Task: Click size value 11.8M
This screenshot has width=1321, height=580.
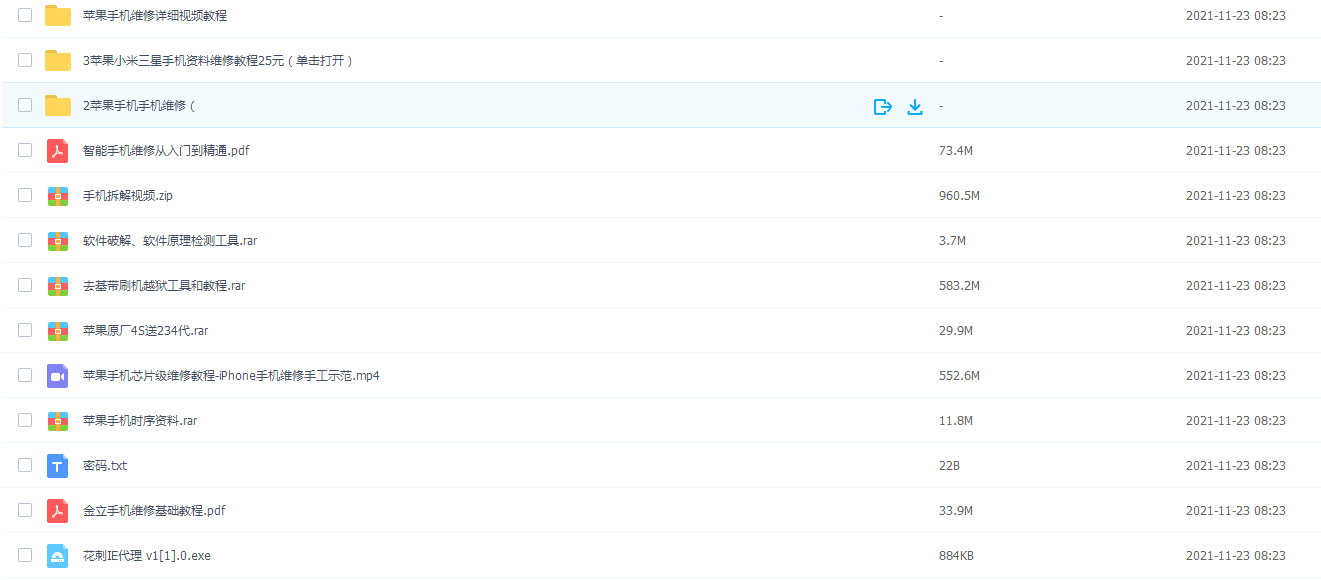Action: tap(956, 421)
